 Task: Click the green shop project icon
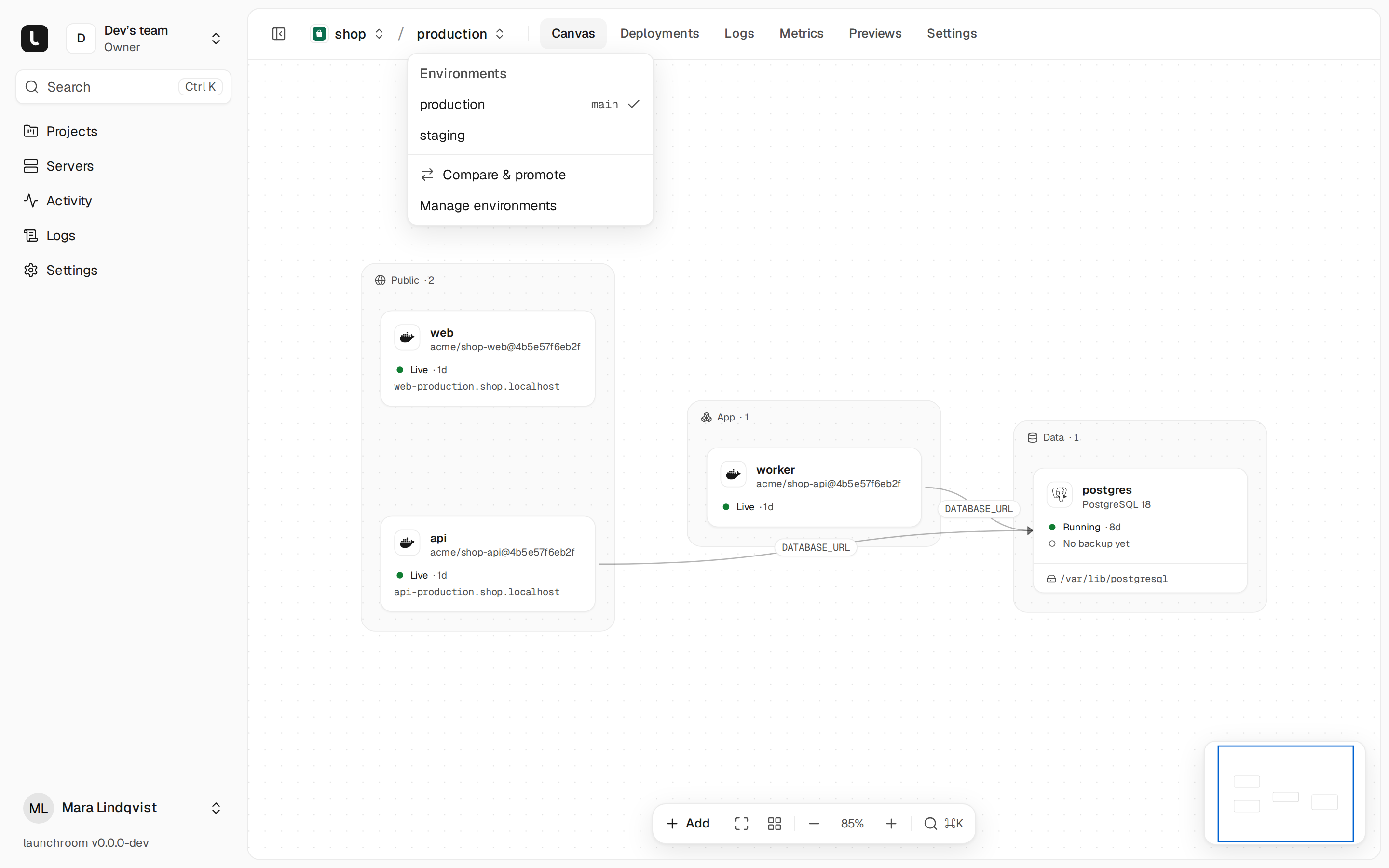(x=319, y=34)
